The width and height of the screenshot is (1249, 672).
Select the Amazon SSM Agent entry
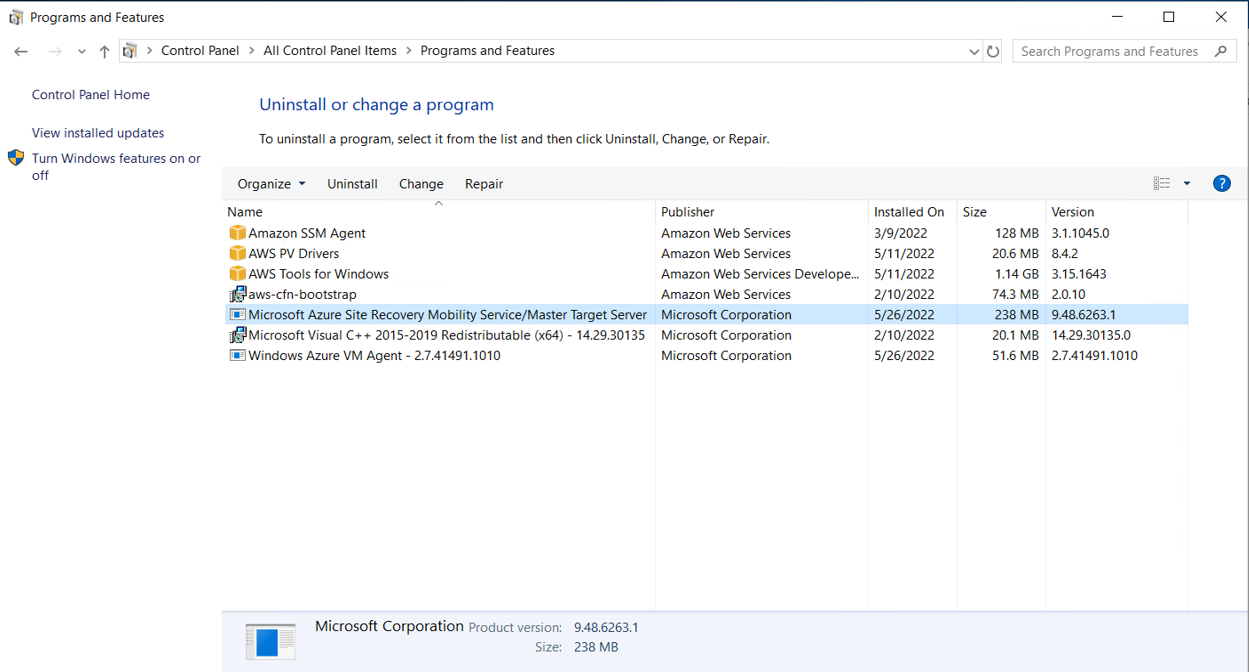click(x=307, y=233)
